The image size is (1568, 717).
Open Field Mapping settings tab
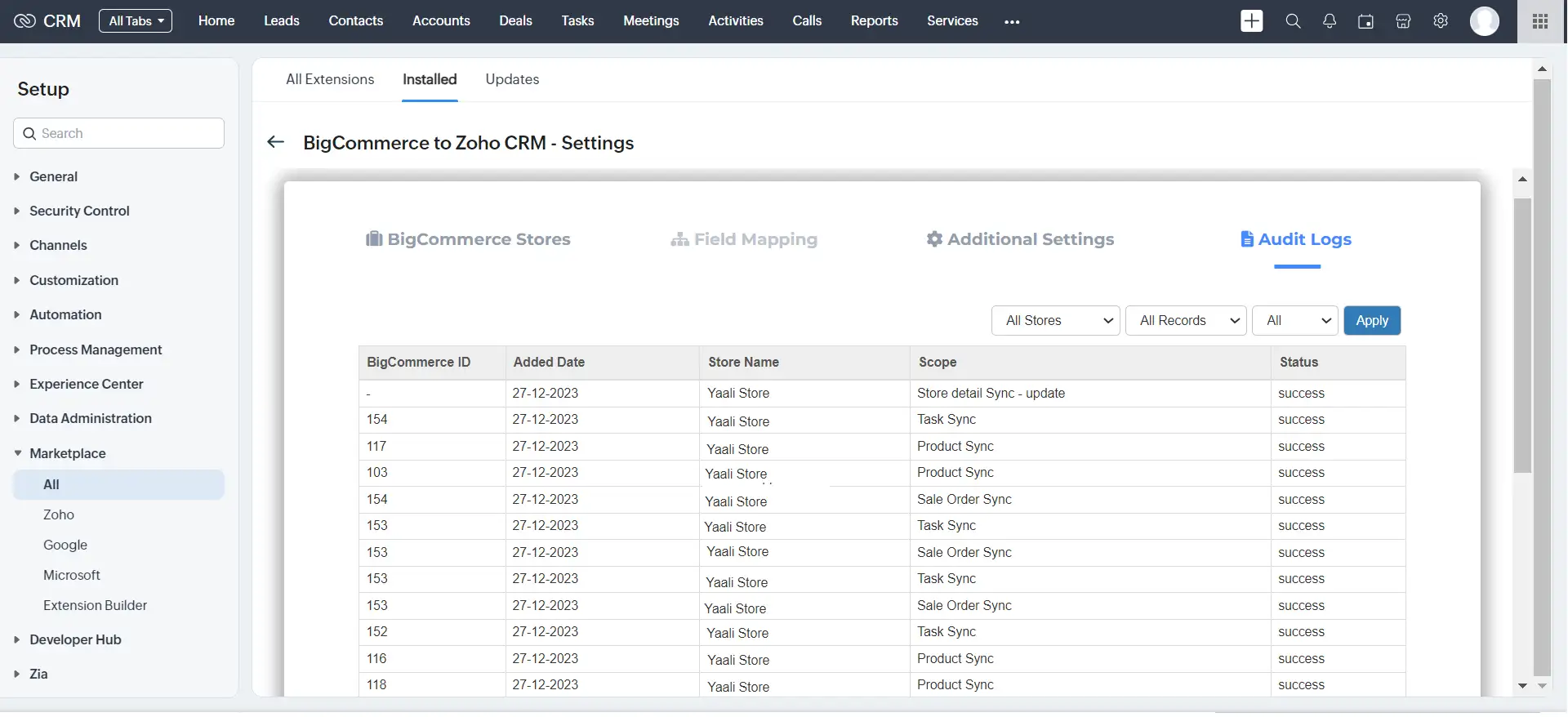point(744,239)
